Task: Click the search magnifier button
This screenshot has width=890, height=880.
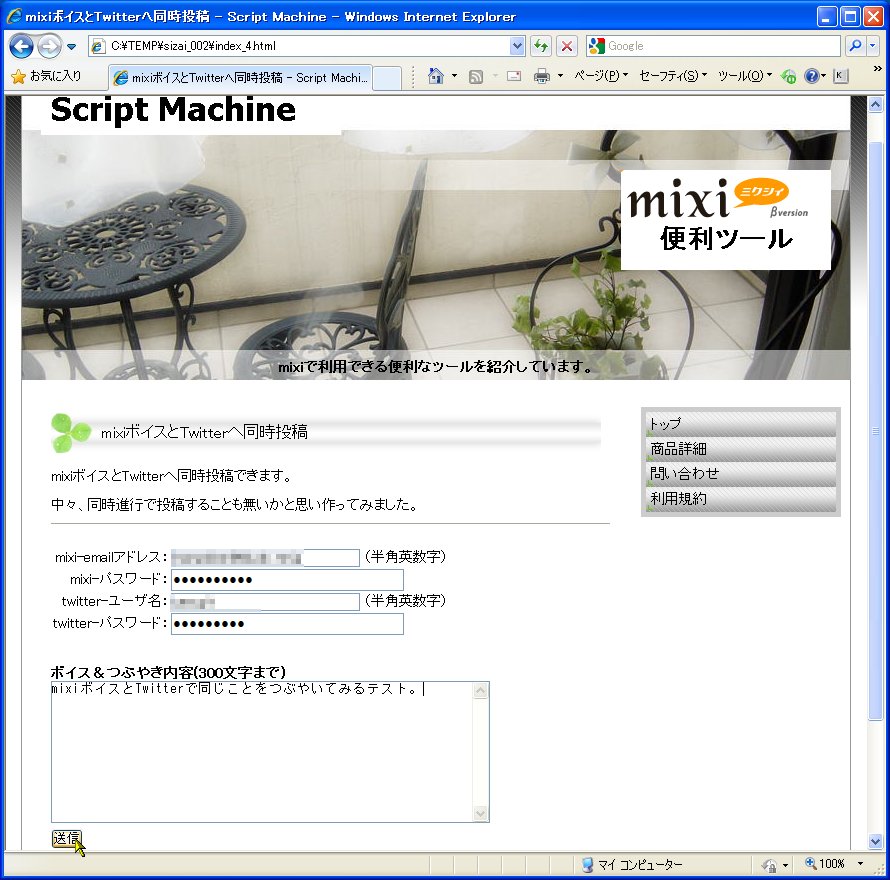Action: click(855, 46)
